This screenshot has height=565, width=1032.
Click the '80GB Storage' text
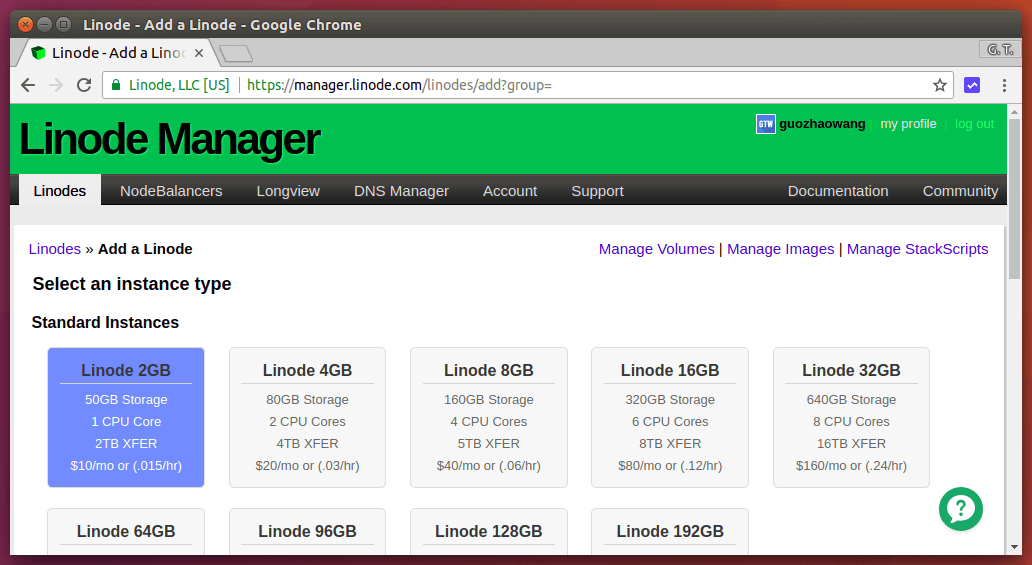[307, 400]
